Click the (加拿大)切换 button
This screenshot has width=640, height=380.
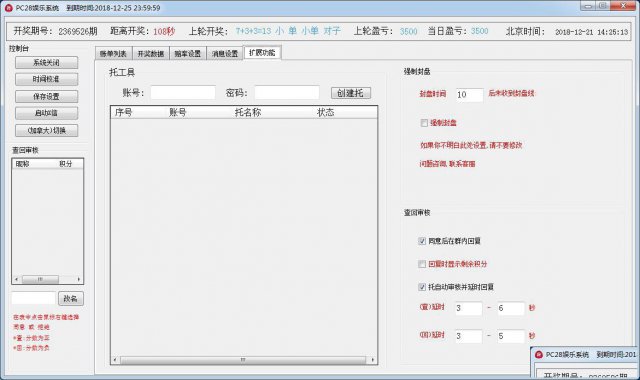(x=47, y=130)
